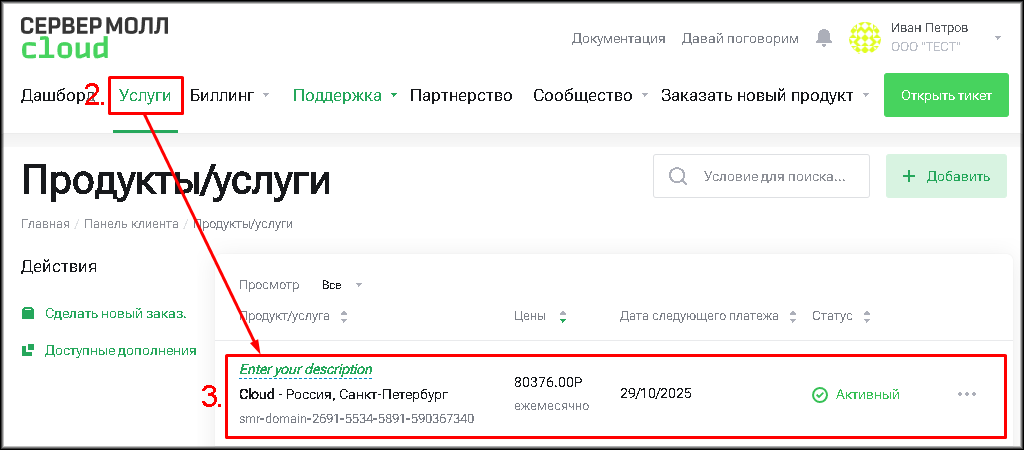This screenshot has height=450, width=1024.
Task: Expand the Иван Петров account dropdown
Action: [997, 38]
